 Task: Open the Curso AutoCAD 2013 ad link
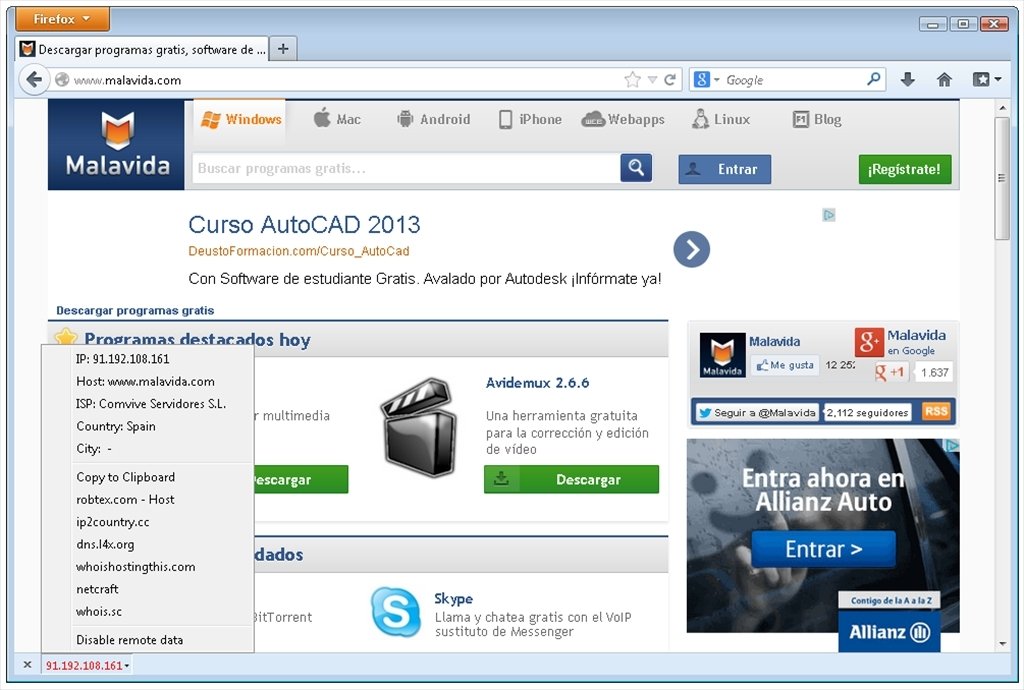[304, 225]
